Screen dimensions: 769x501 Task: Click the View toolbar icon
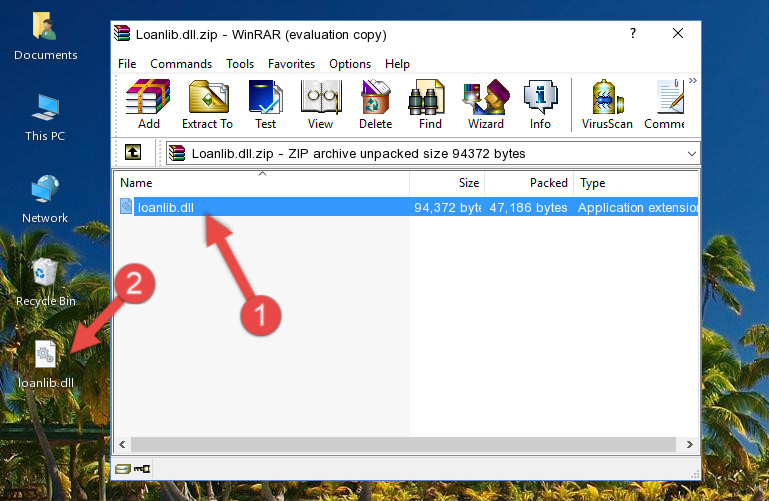coord(321,104)
